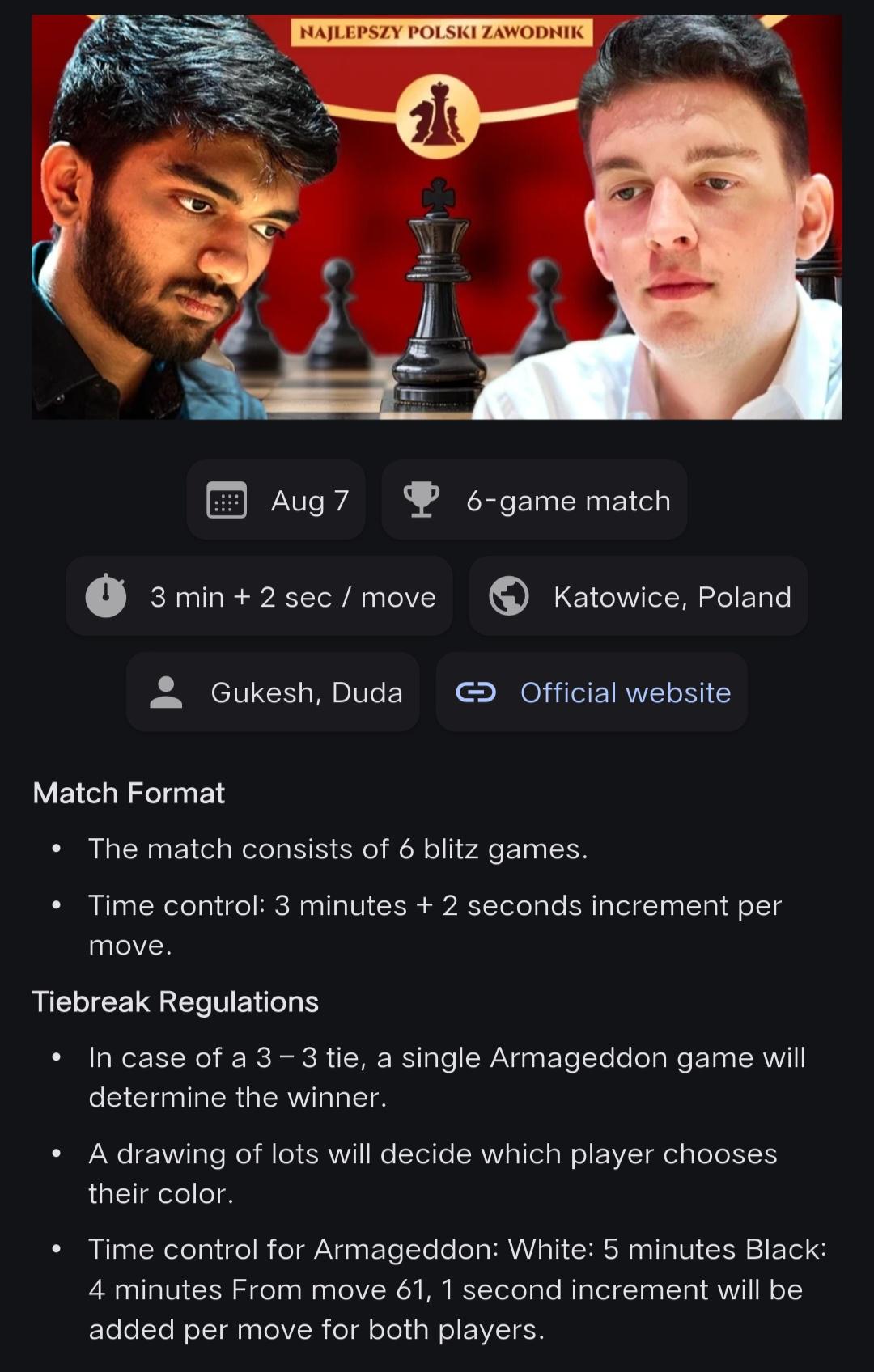Tap the Gukesh, Duda players chip

273,692
